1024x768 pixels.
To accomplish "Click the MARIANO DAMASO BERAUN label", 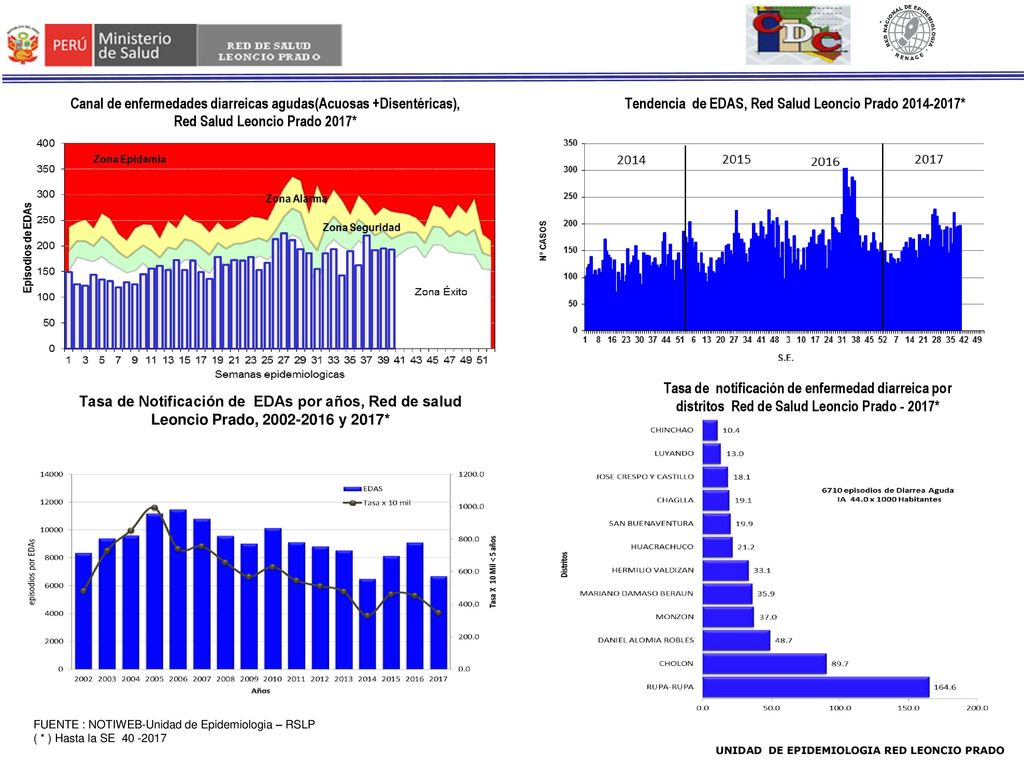I will (x=637, y=593).
